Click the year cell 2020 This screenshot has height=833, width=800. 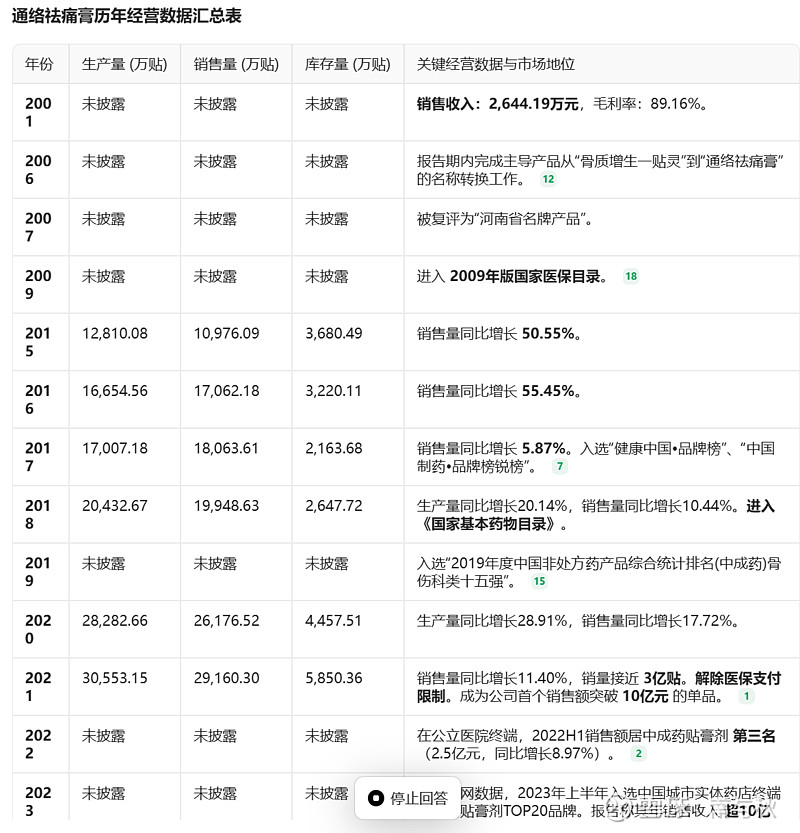click(38, 628)
